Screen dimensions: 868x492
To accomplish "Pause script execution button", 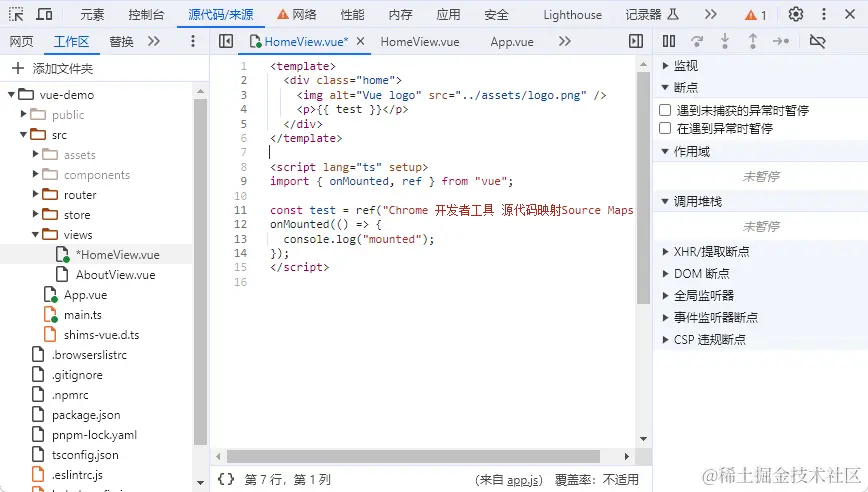I will (669, 41).
